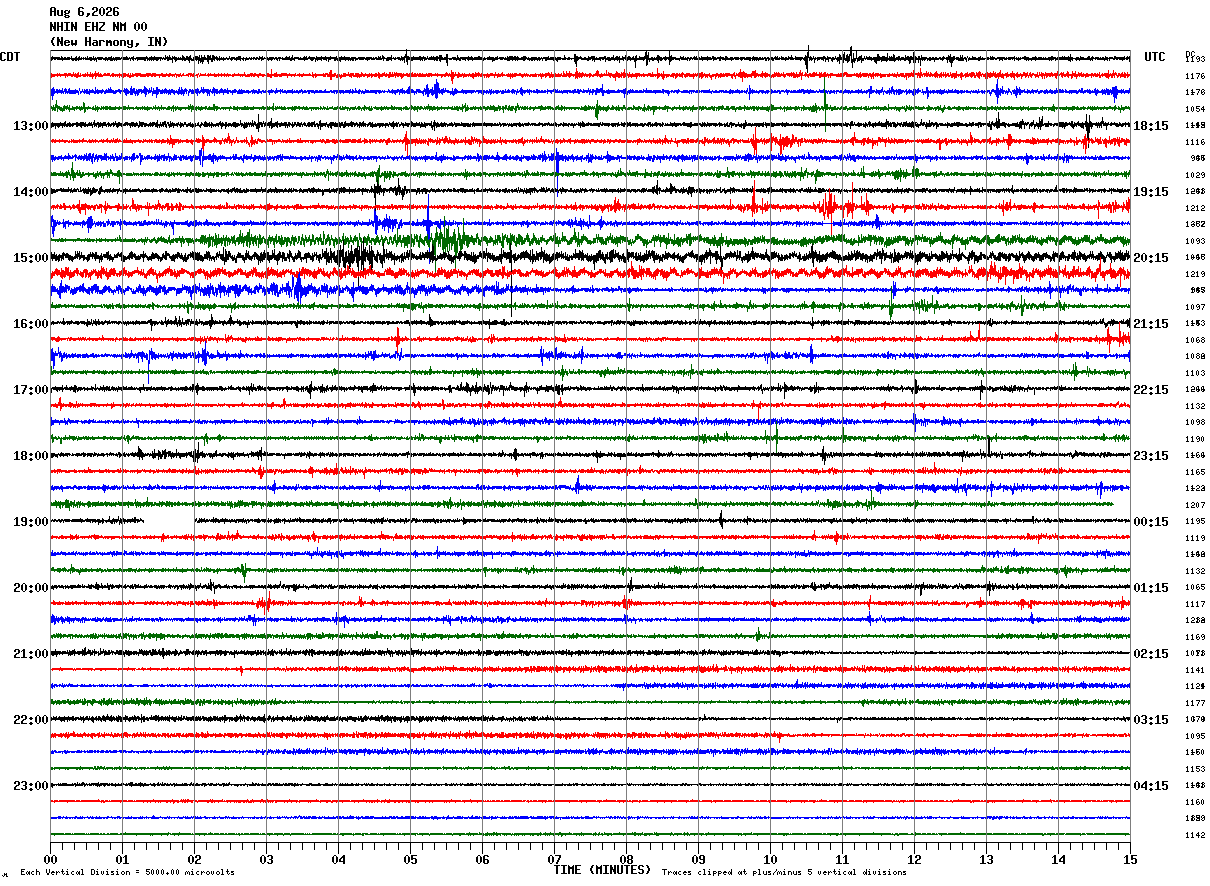Select the 21:00 CDT hour label

click(31, 654)
